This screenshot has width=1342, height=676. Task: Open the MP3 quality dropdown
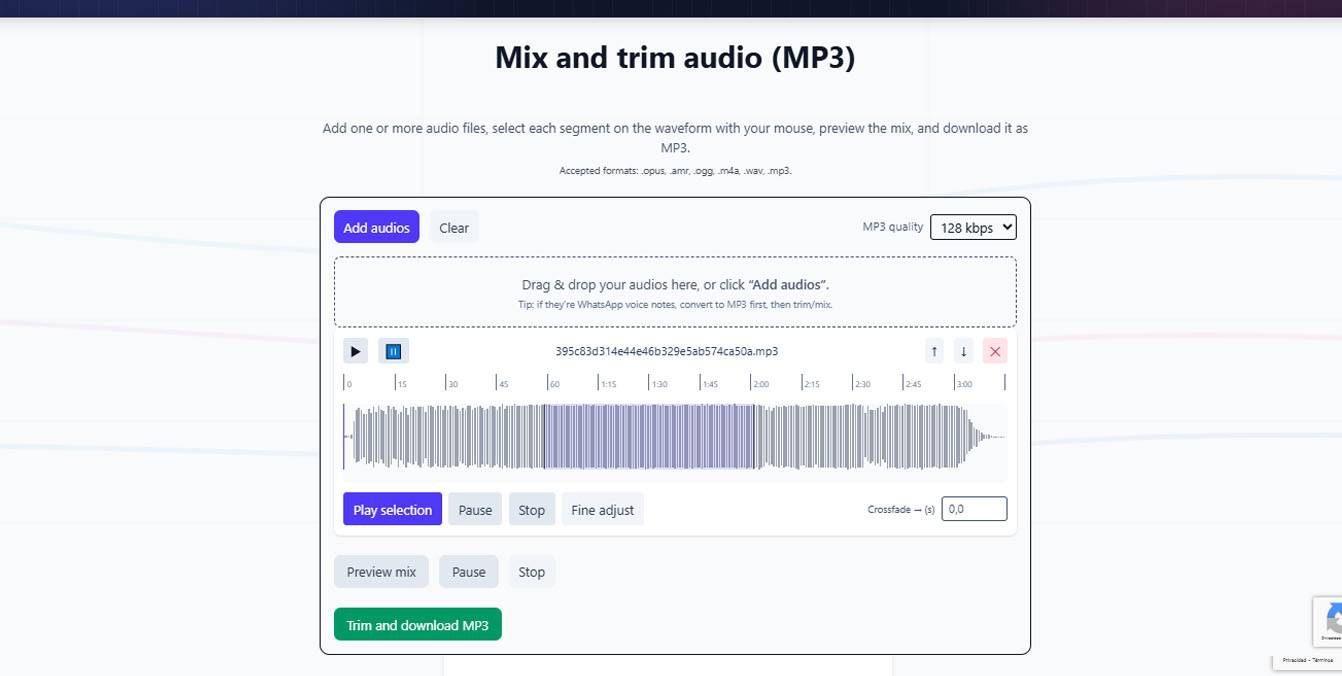pyautogui.click(x=972, y=227)
